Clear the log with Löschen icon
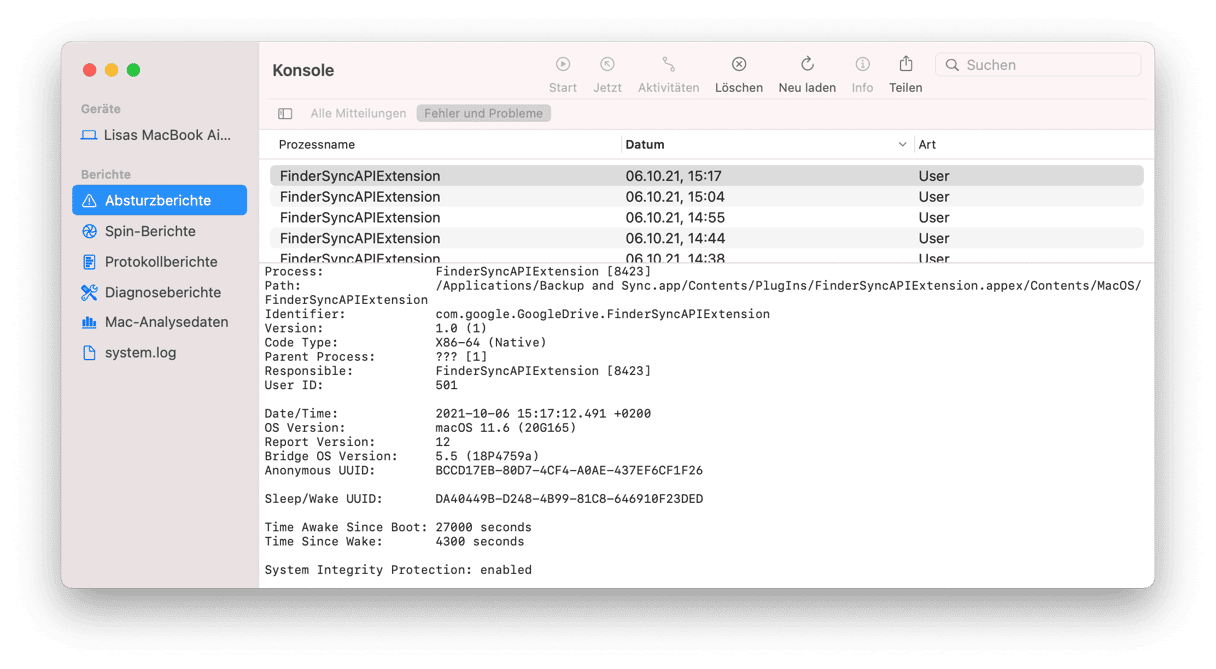This screenshot has height=669, width=1216. coord(739,65)
